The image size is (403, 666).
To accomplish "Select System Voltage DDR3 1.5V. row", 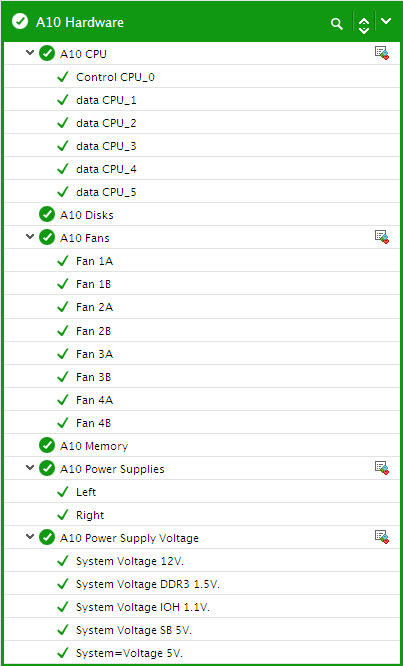I will (x=202, y=584).
